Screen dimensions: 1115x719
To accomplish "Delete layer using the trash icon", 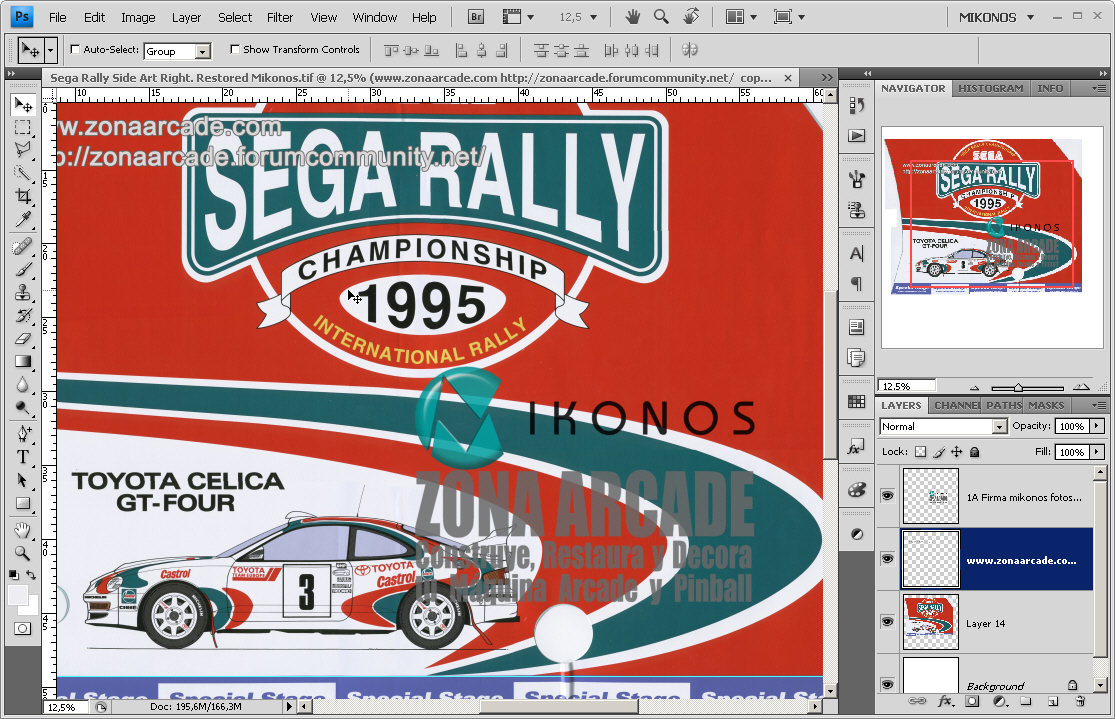I will point(1080,701).
